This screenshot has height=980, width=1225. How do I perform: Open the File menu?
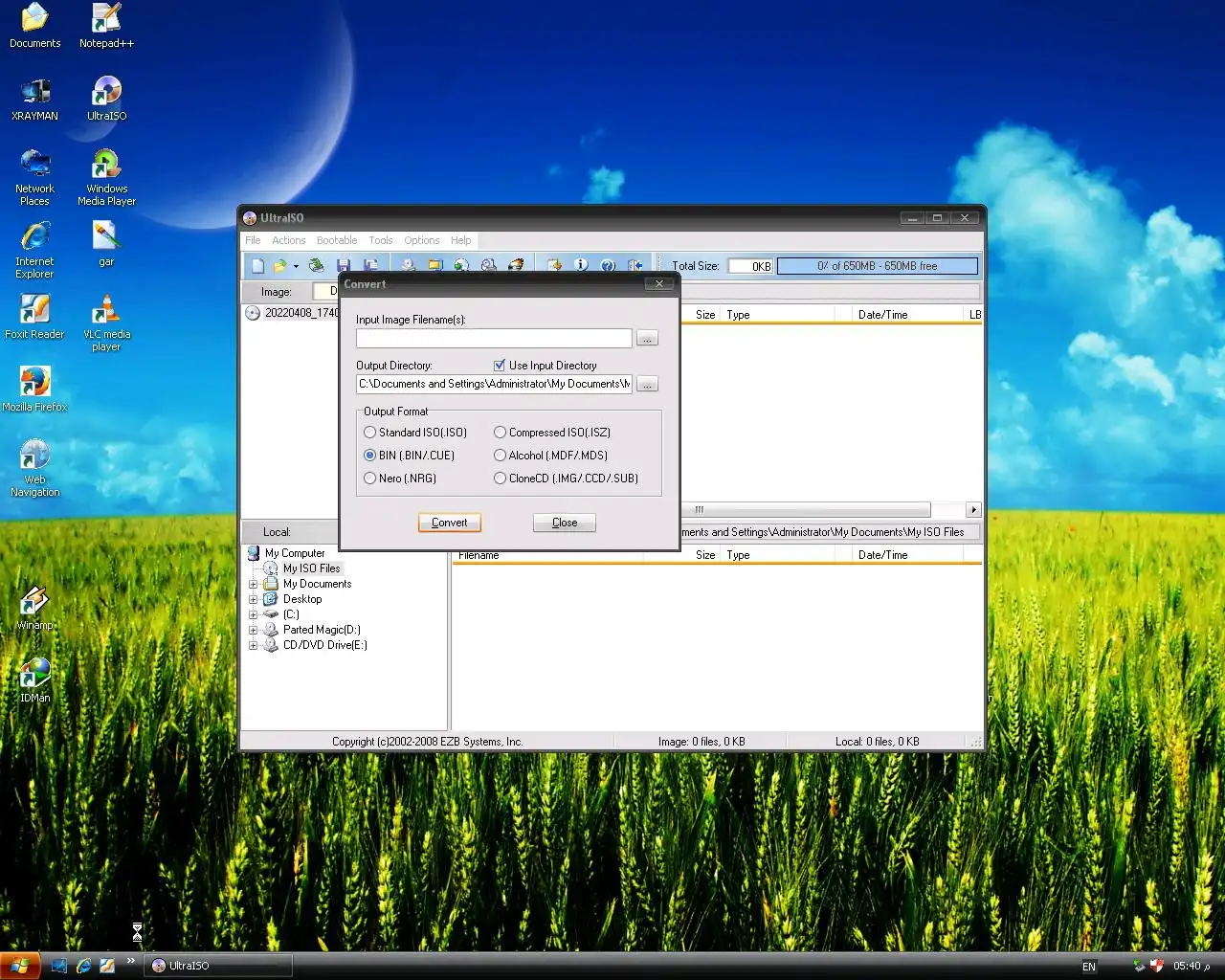tap(253, 240)
